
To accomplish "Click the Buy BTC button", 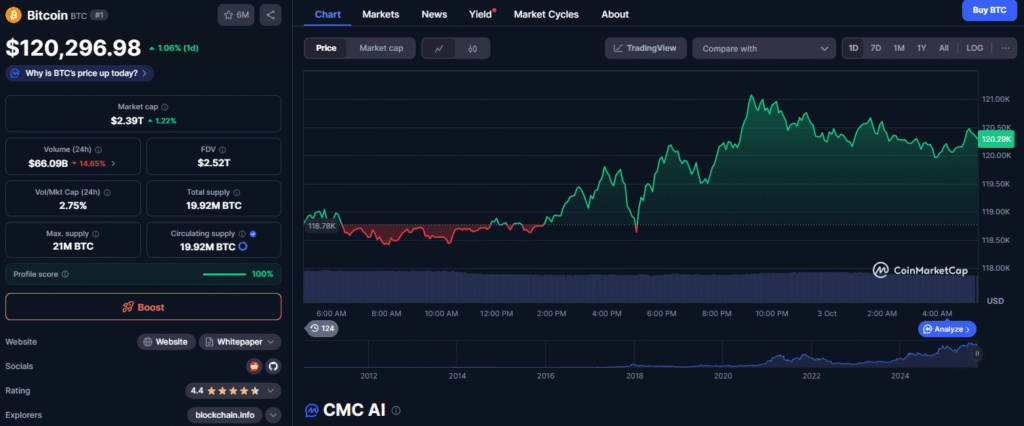I will pos(989,10).
